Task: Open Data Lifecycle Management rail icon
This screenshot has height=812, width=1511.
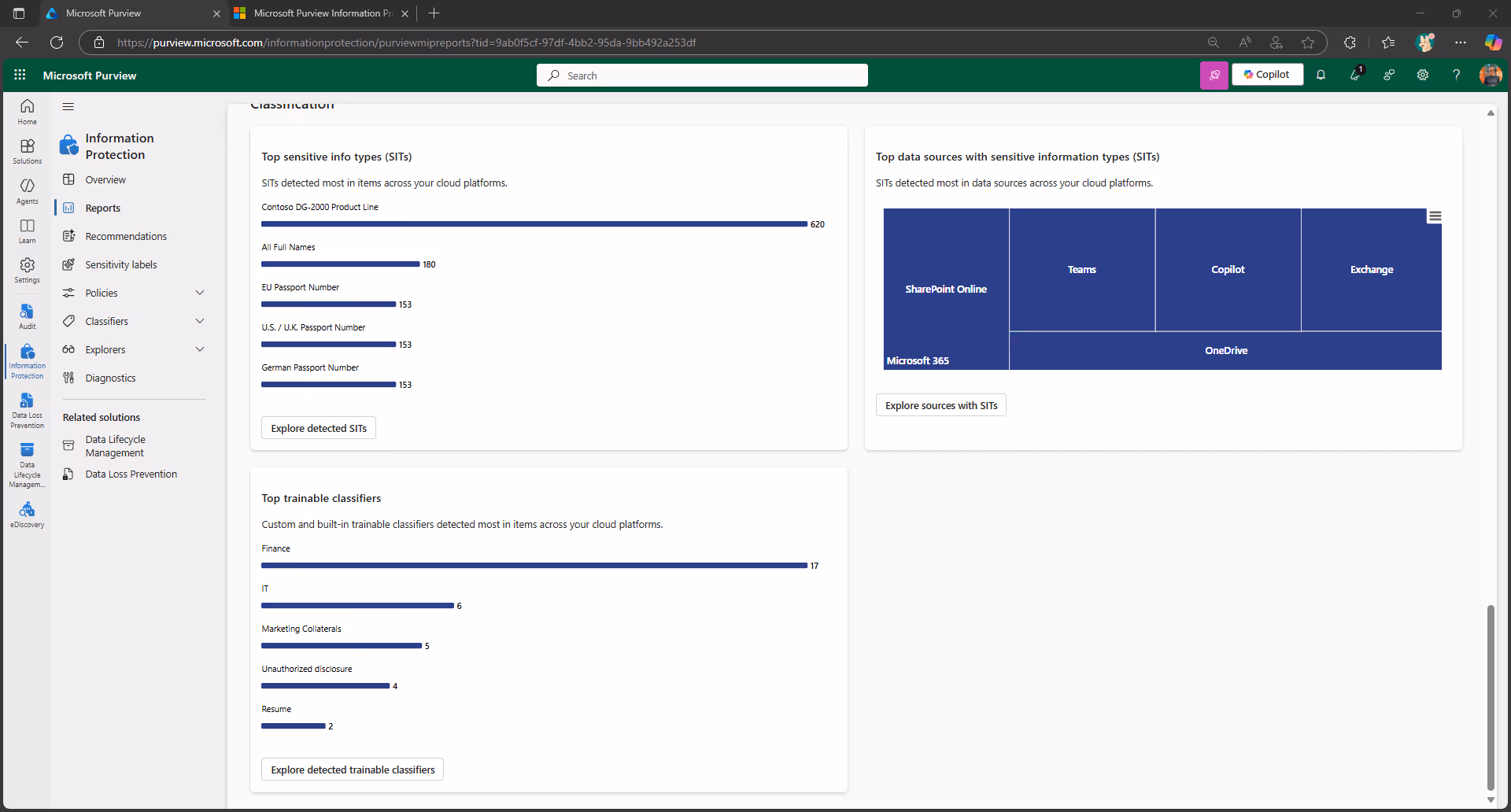Action: click(x=28, y=465)
